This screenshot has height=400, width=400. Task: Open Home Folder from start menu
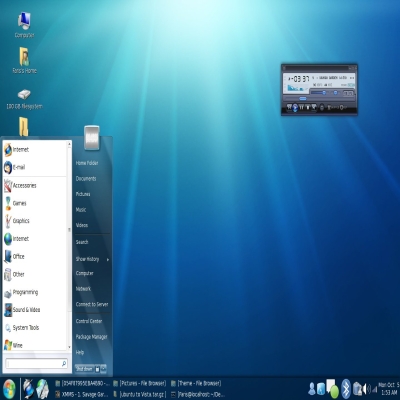pyautogui.click(x=87, y=163)
